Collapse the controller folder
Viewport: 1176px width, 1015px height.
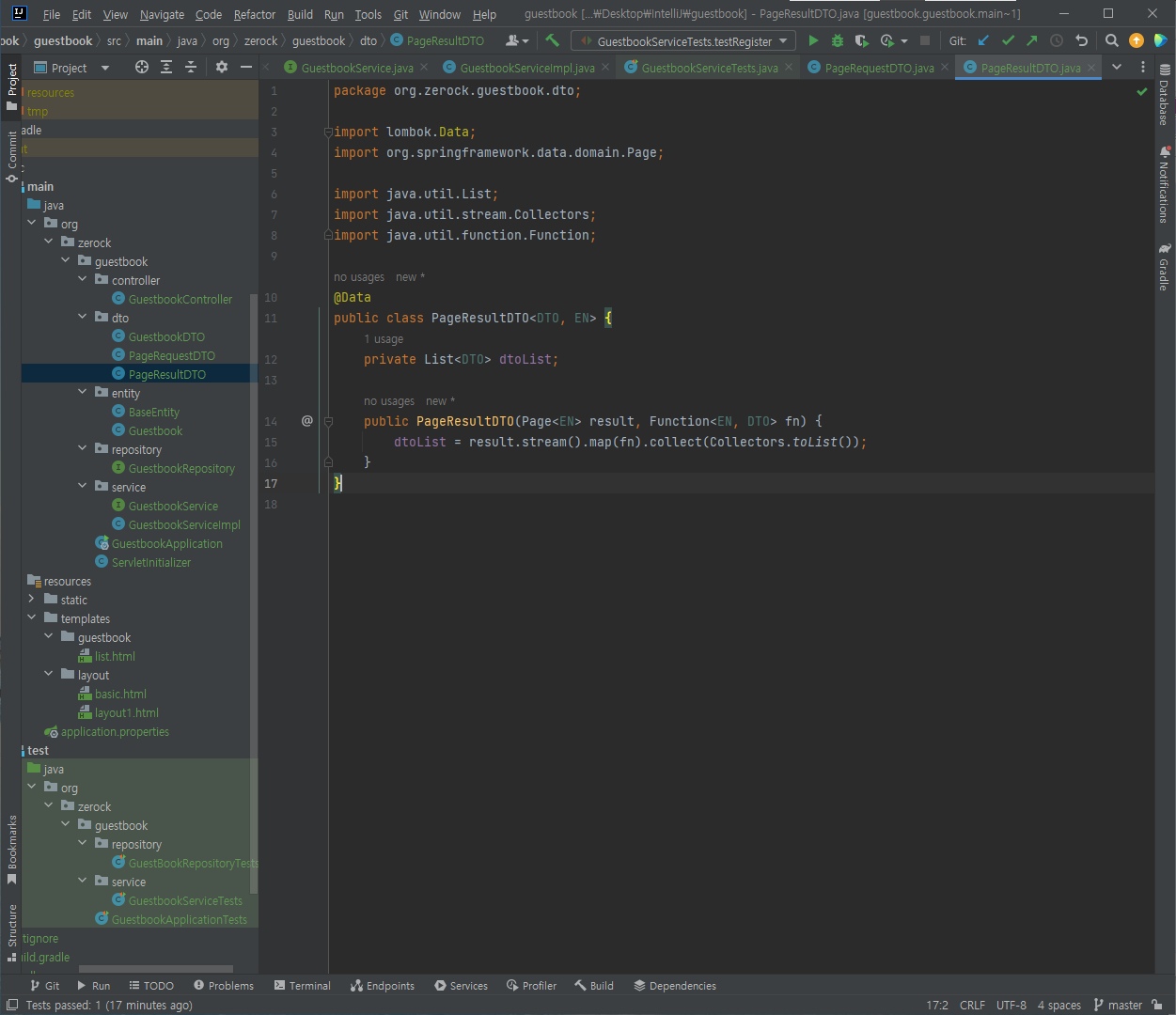(x=83, y=279)
